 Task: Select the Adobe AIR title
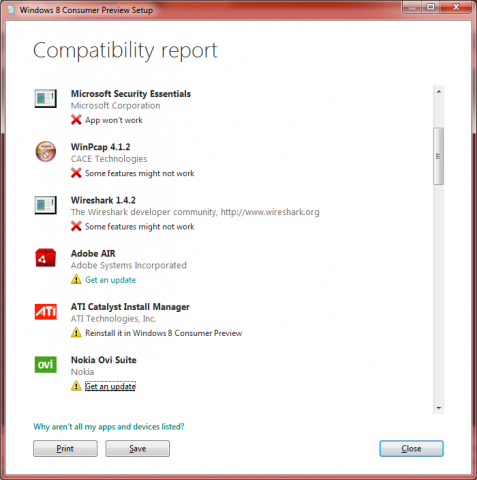point(93,254)
